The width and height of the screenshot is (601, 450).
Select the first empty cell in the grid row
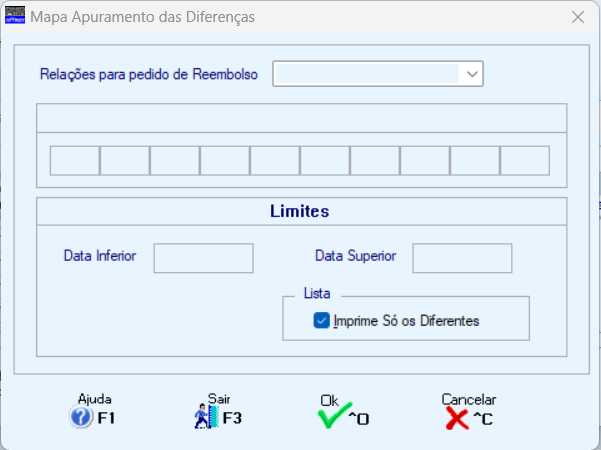75,161
